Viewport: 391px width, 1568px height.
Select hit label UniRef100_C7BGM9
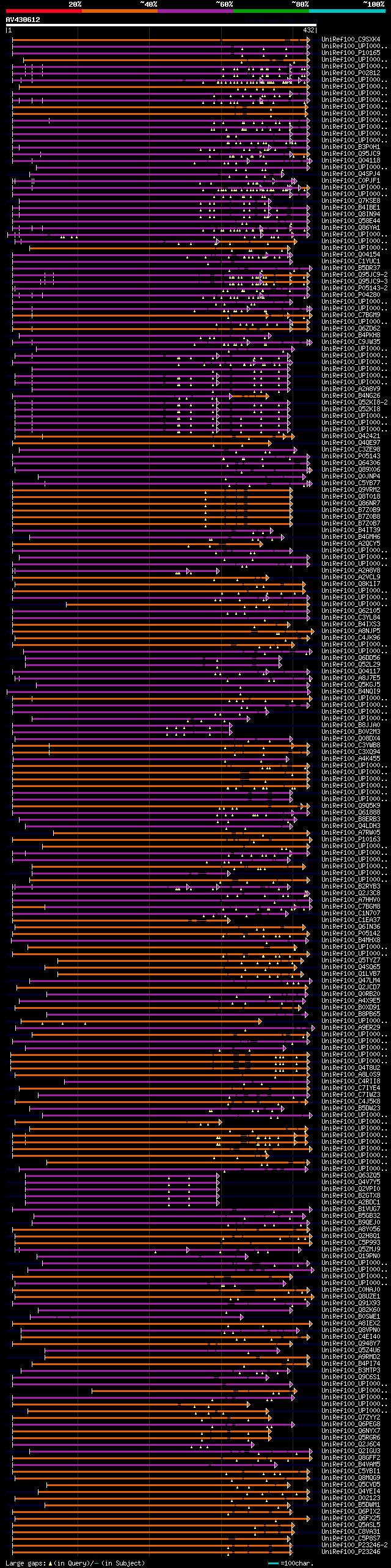pyautogui.click(x=351, y=315)
